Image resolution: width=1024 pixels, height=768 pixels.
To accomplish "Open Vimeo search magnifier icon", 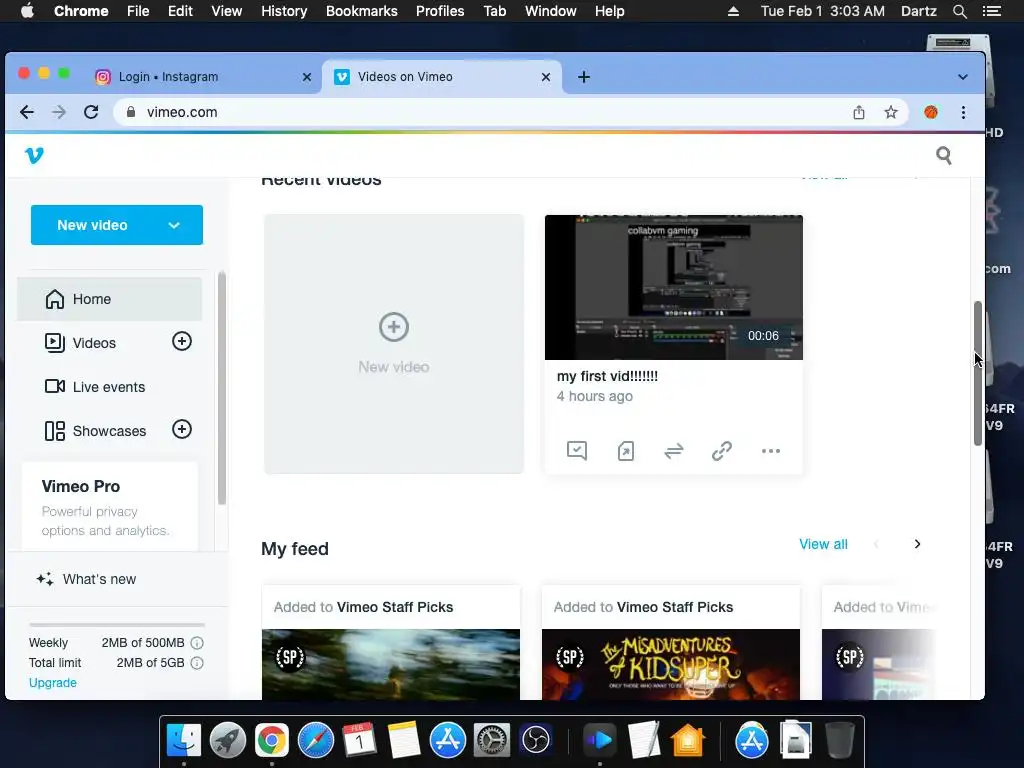I will (943, 155).
